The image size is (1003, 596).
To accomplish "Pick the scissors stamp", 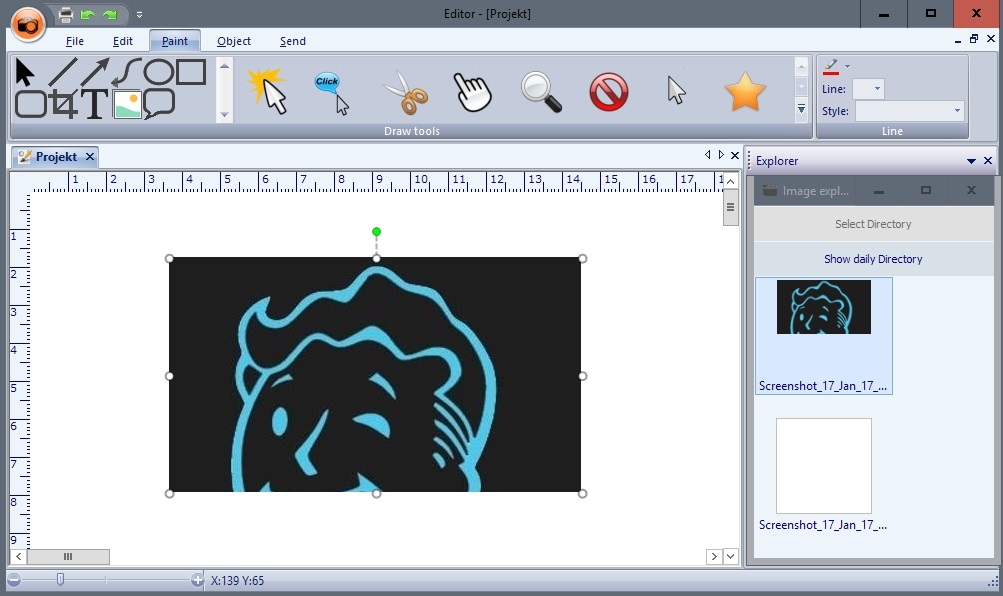I will pyautogui.click(x=406, y=93).
